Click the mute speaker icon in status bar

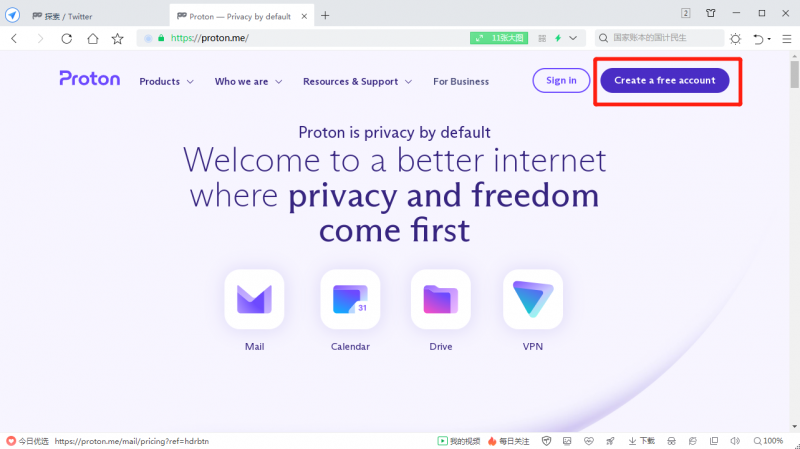coord(735,441)
